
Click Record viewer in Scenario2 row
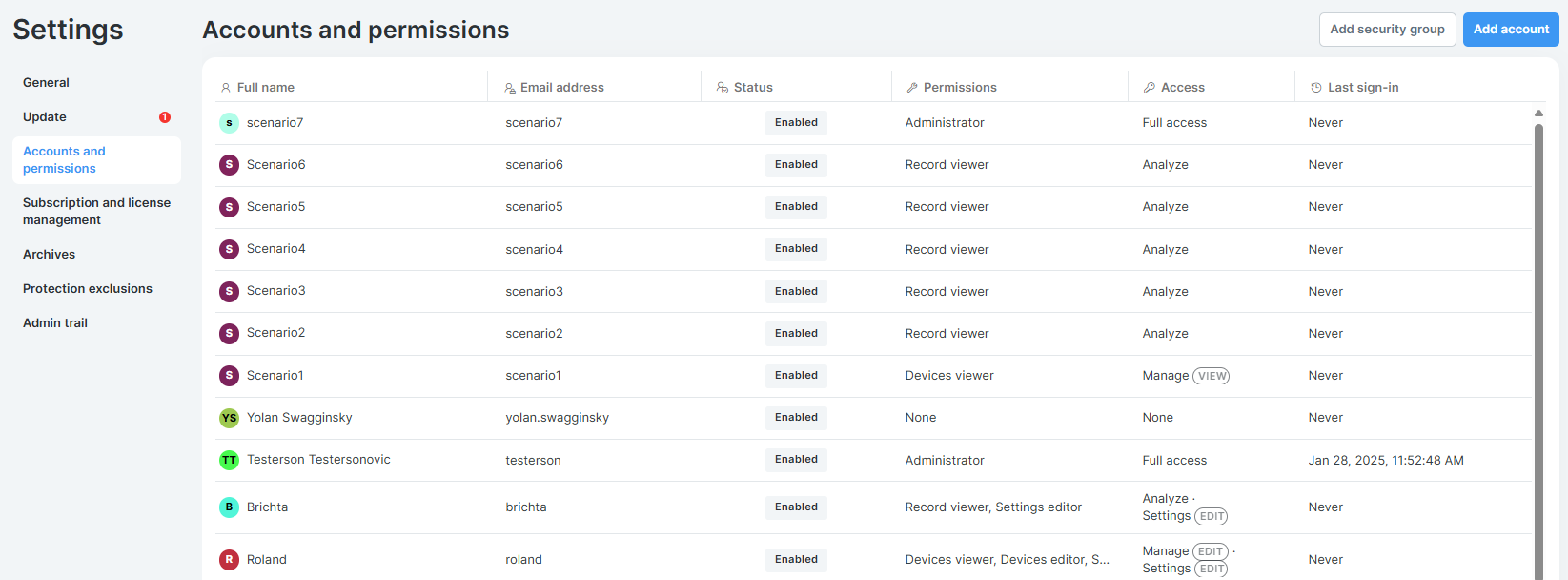tap(947, 334)
